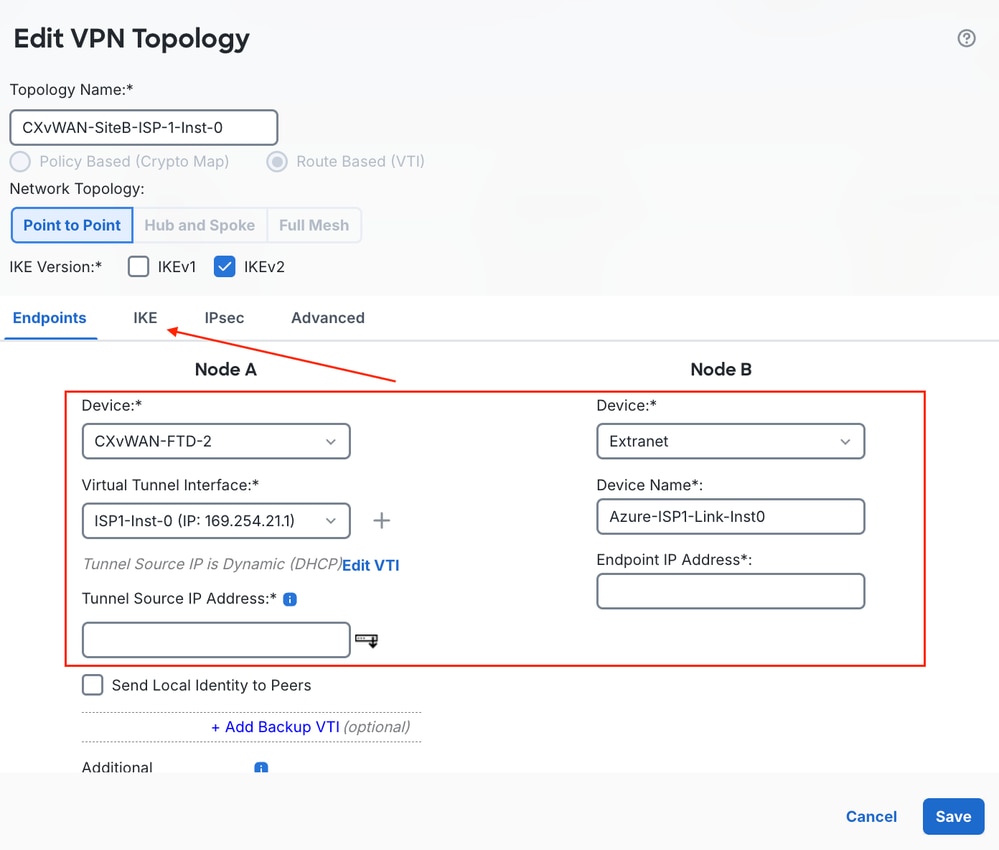Add a new Virtual Tunnel Interface with plus icon

[x=381, y=521]
